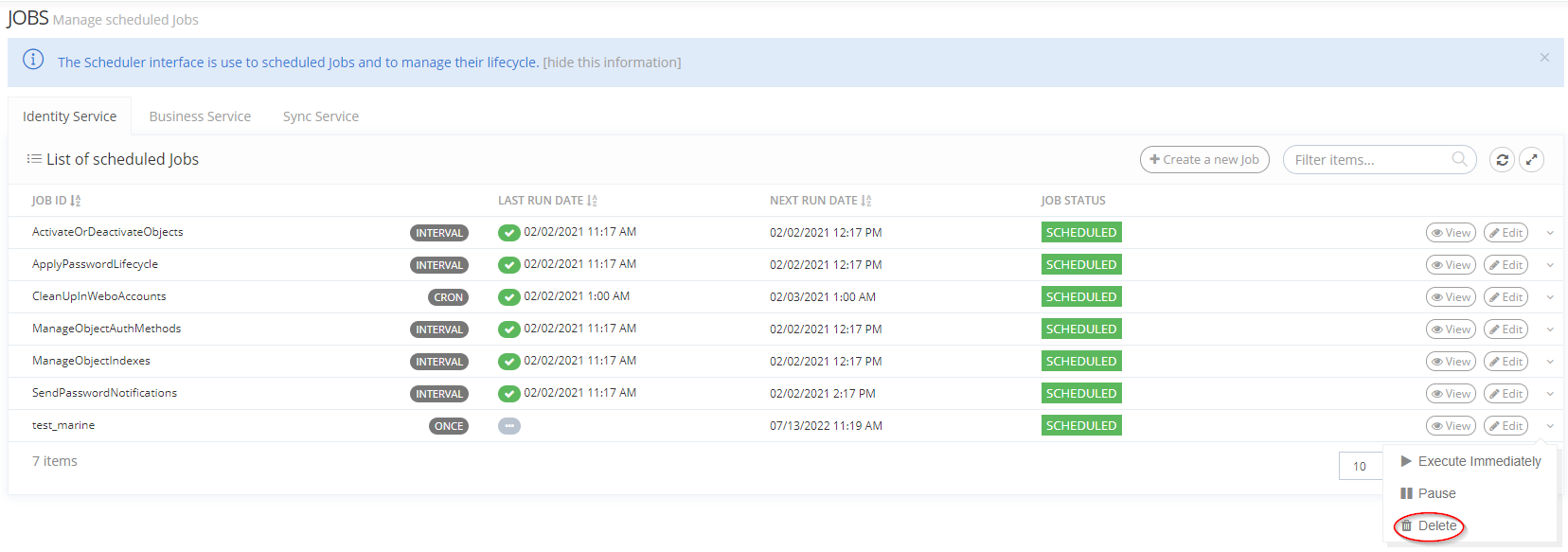Switch to the Business Service tab

point(200,116)
